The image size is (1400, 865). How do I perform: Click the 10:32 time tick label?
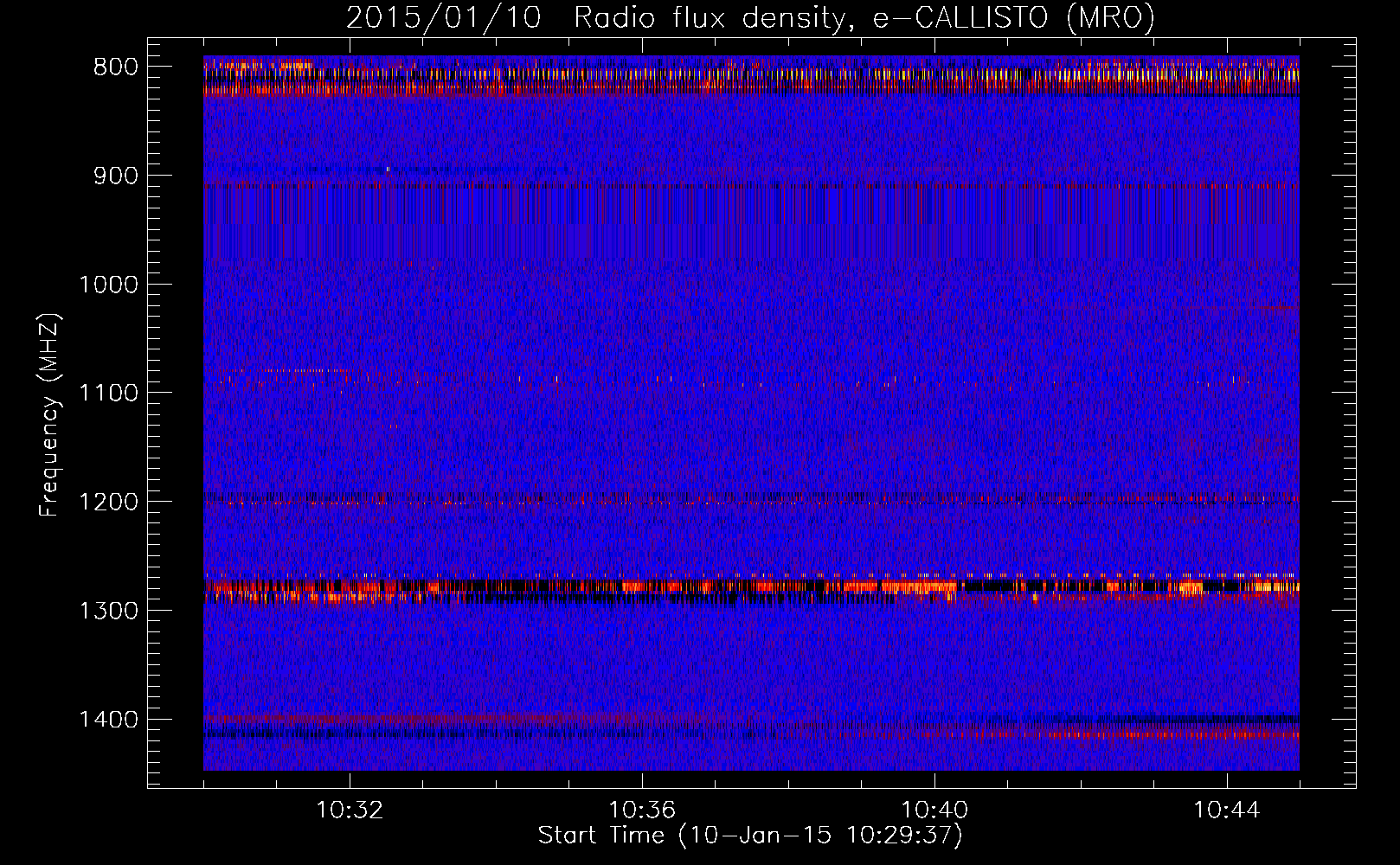tap(350, 811)
